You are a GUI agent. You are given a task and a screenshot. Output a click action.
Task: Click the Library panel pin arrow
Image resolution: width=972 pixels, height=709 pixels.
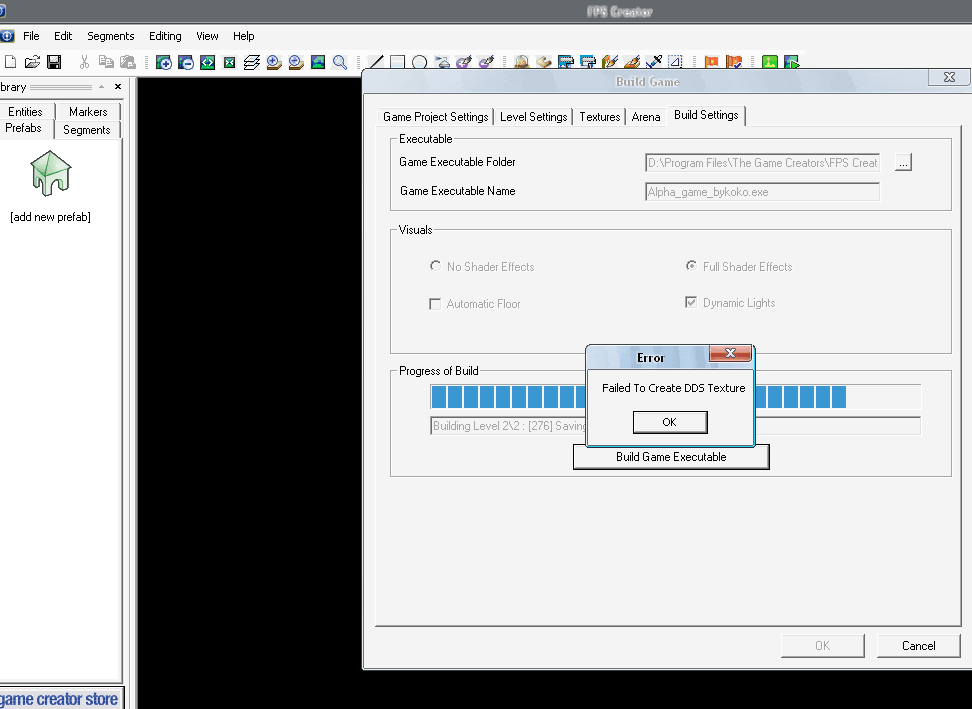click(102, 87)
